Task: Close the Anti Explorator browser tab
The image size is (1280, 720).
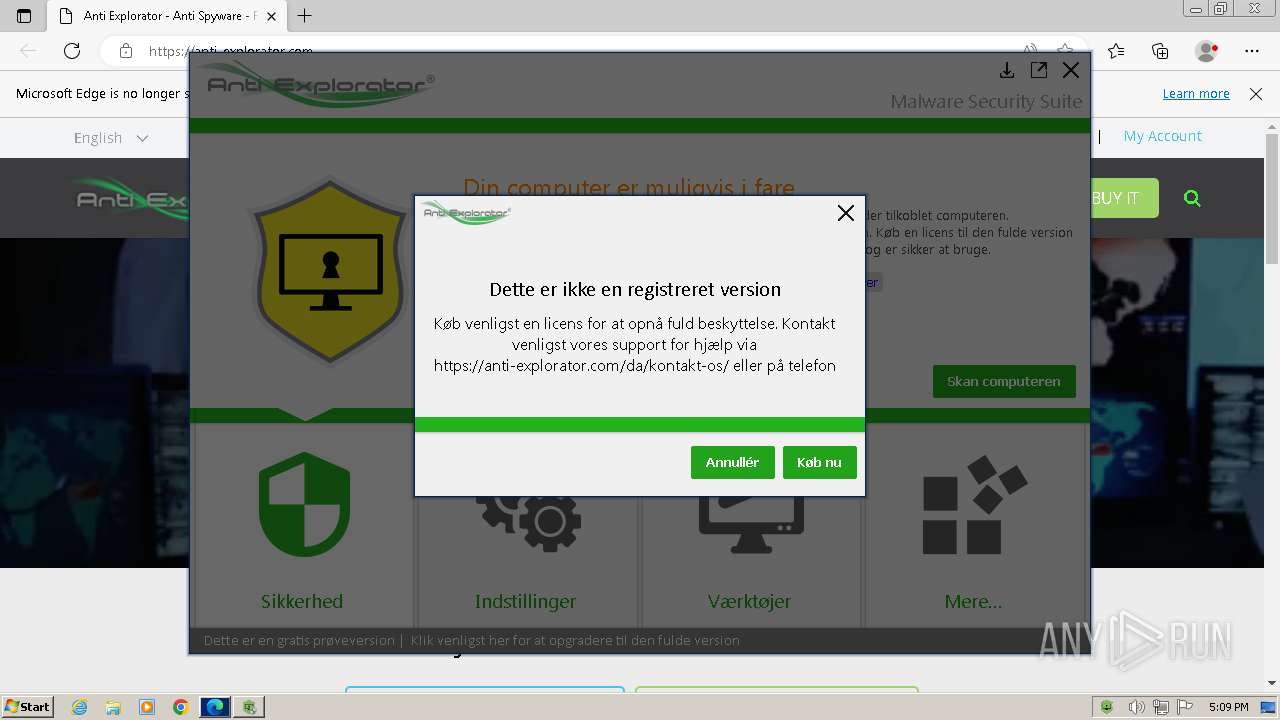Action: point(271,16)
